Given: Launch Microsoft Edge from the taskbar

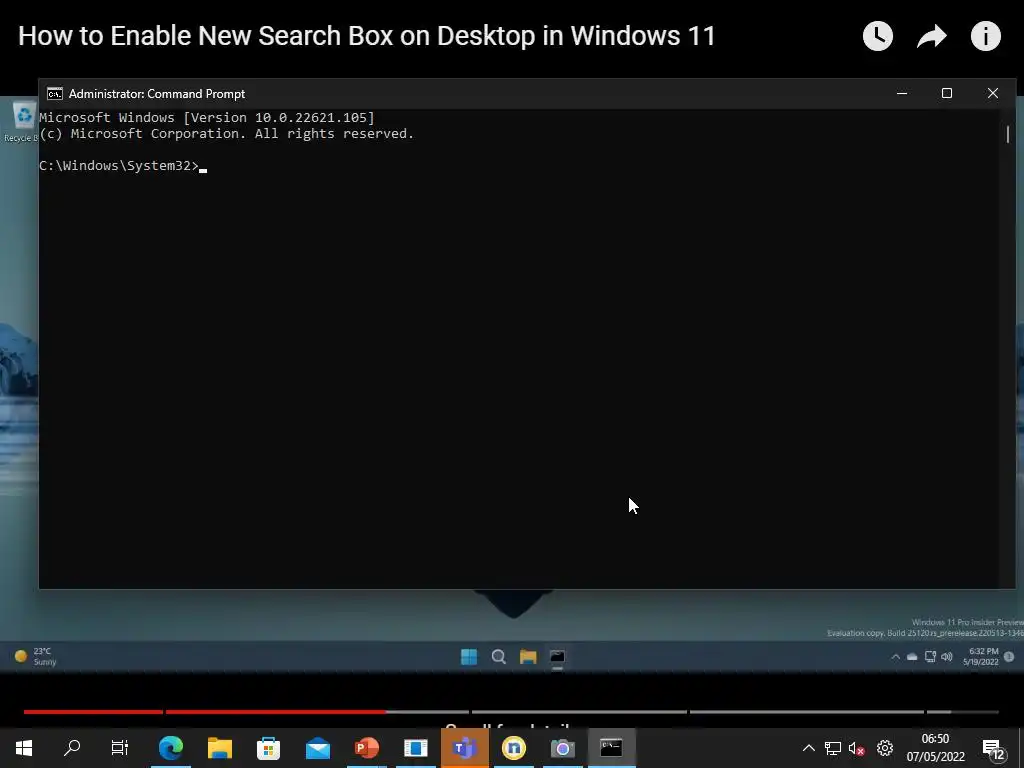Looking at the screenshot, I should click(171, 748).
